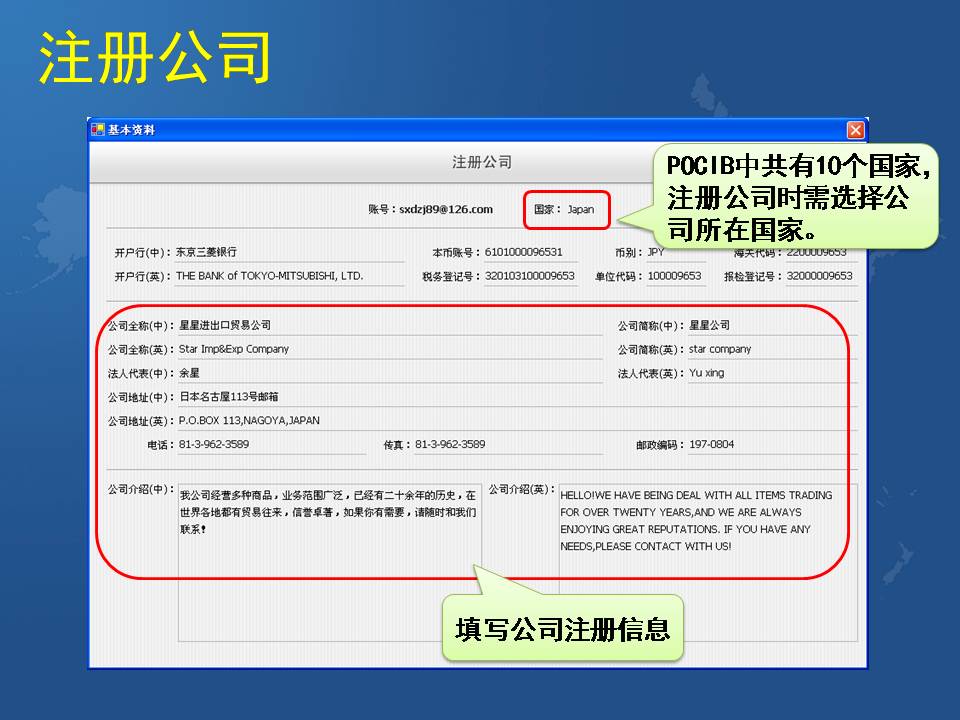The width and height of the screenshot is (960, 720).
Task: Click the 开户行(英) bank name field
Action: click(x=288, y=276)
